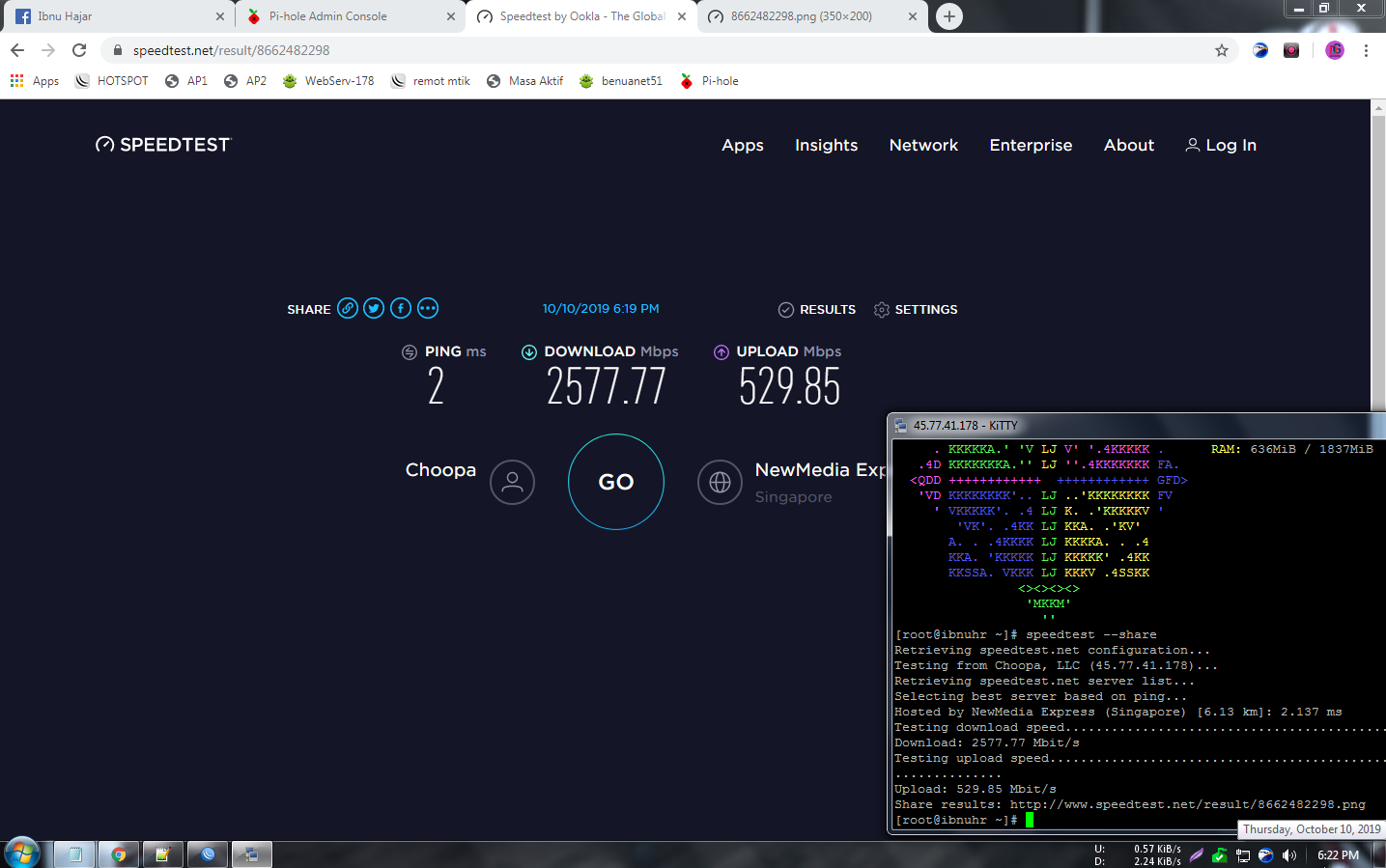Screen dimensions: 1386x868
Task: Open more share options icon
Action: (x=428, y=308)
